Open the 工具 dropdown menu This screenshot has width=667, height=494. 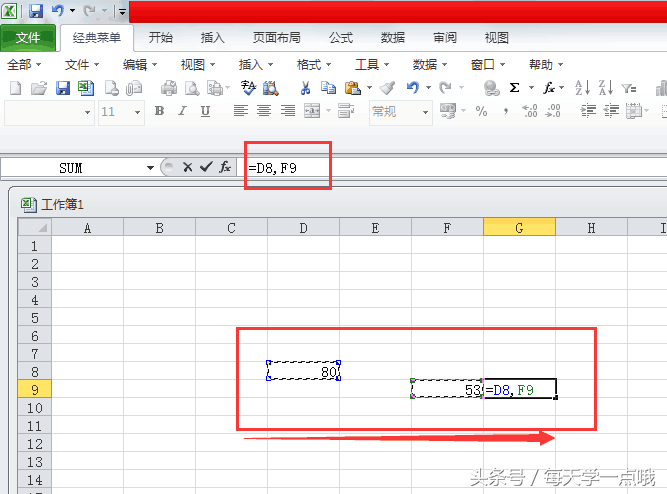(372, 65)
